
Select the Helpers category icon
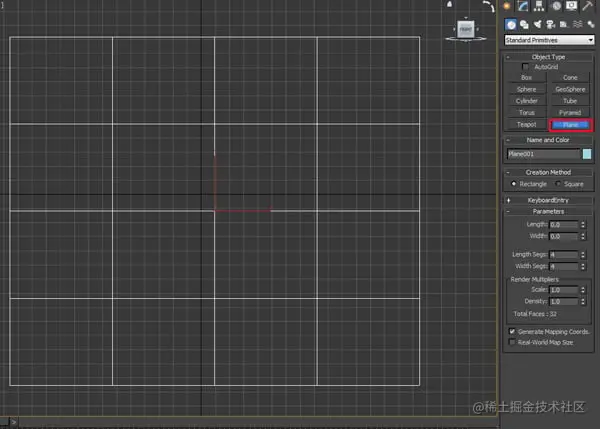564,25
